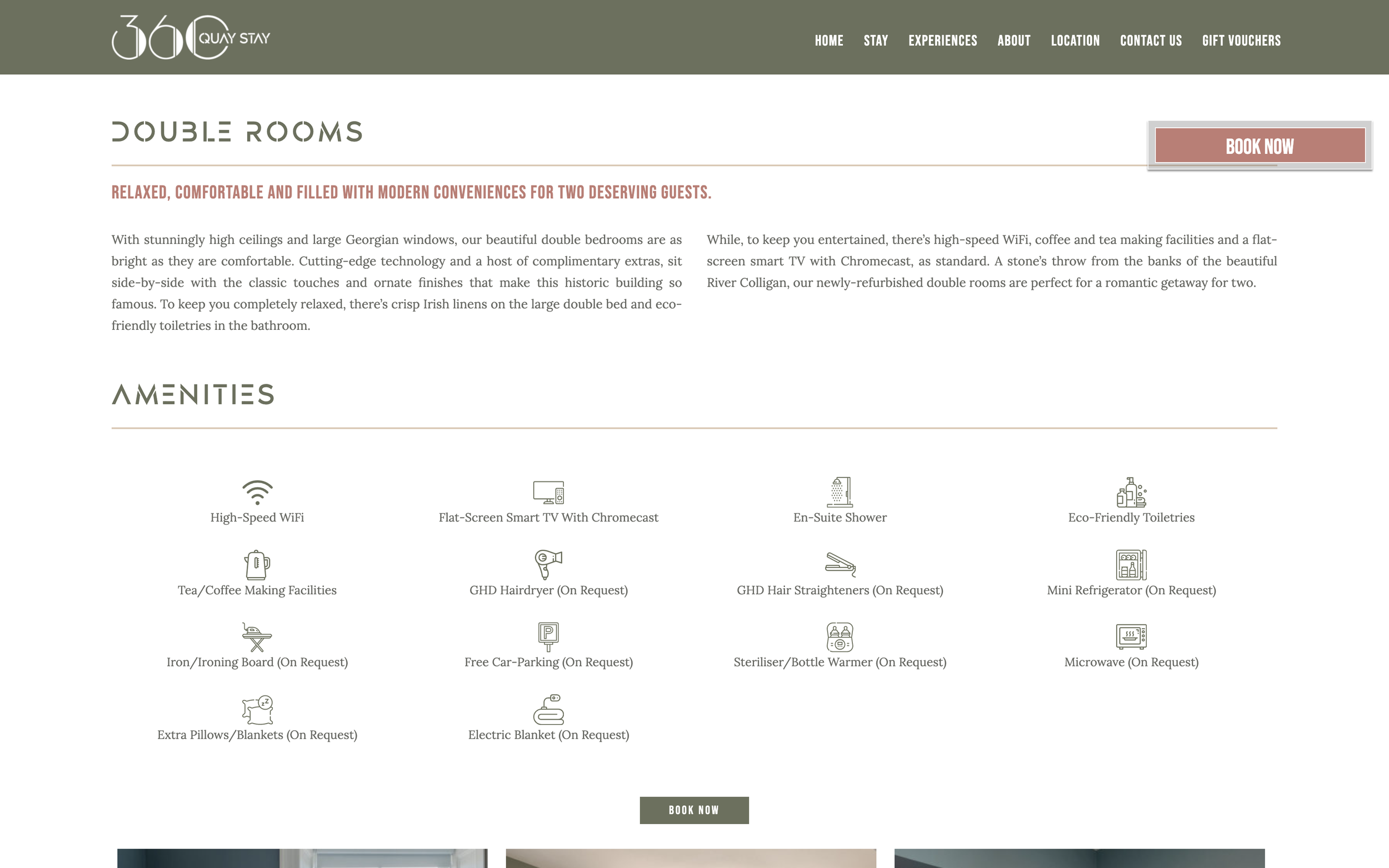Open the Stay menu item
Viewport: 1389px width, 868px height.
[876, 41]
